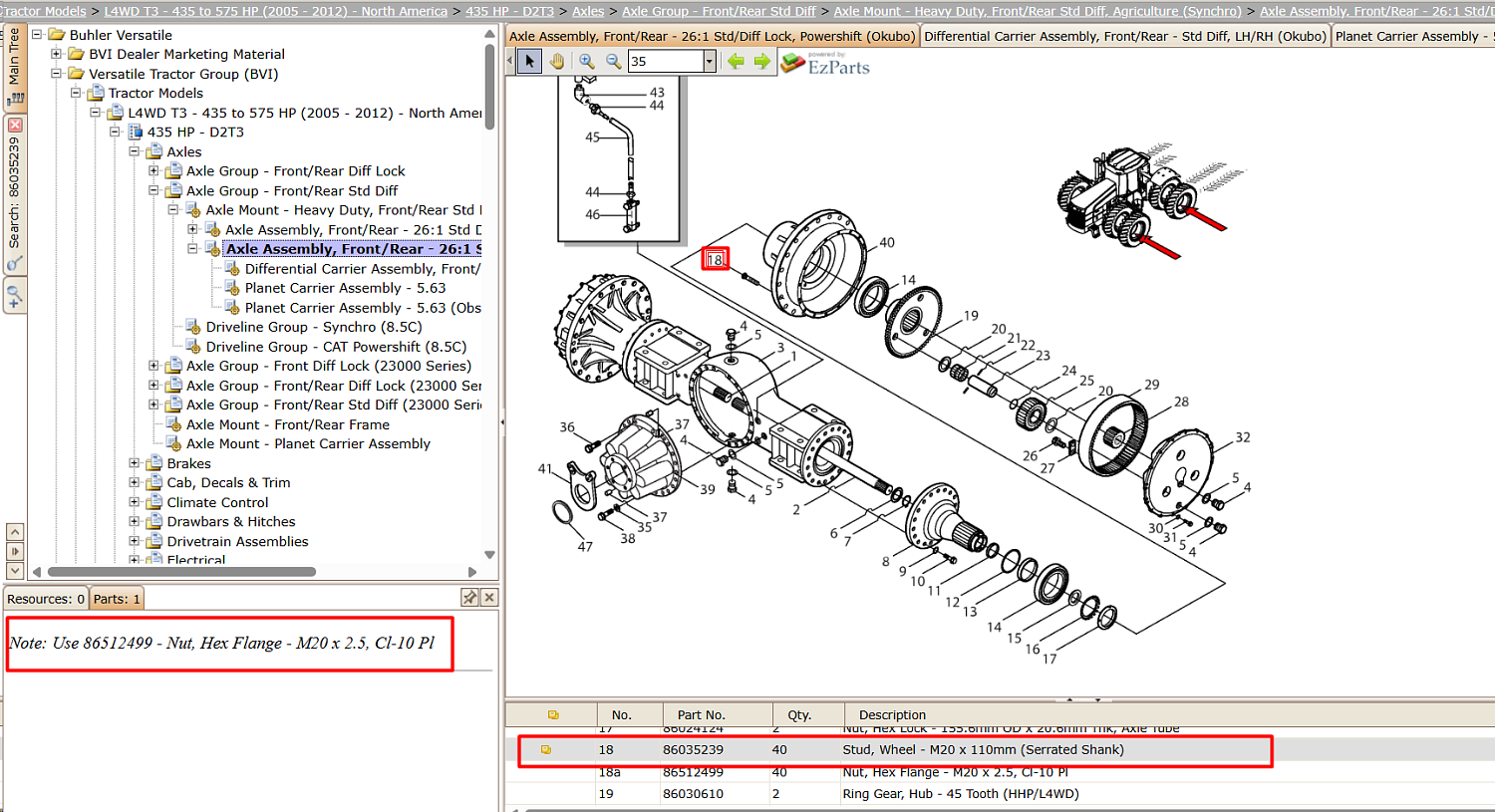The image size is (1495, 812).
Task: Open the Parts: 1 tab
Action: pyautogui.click(x=118, y=599)
